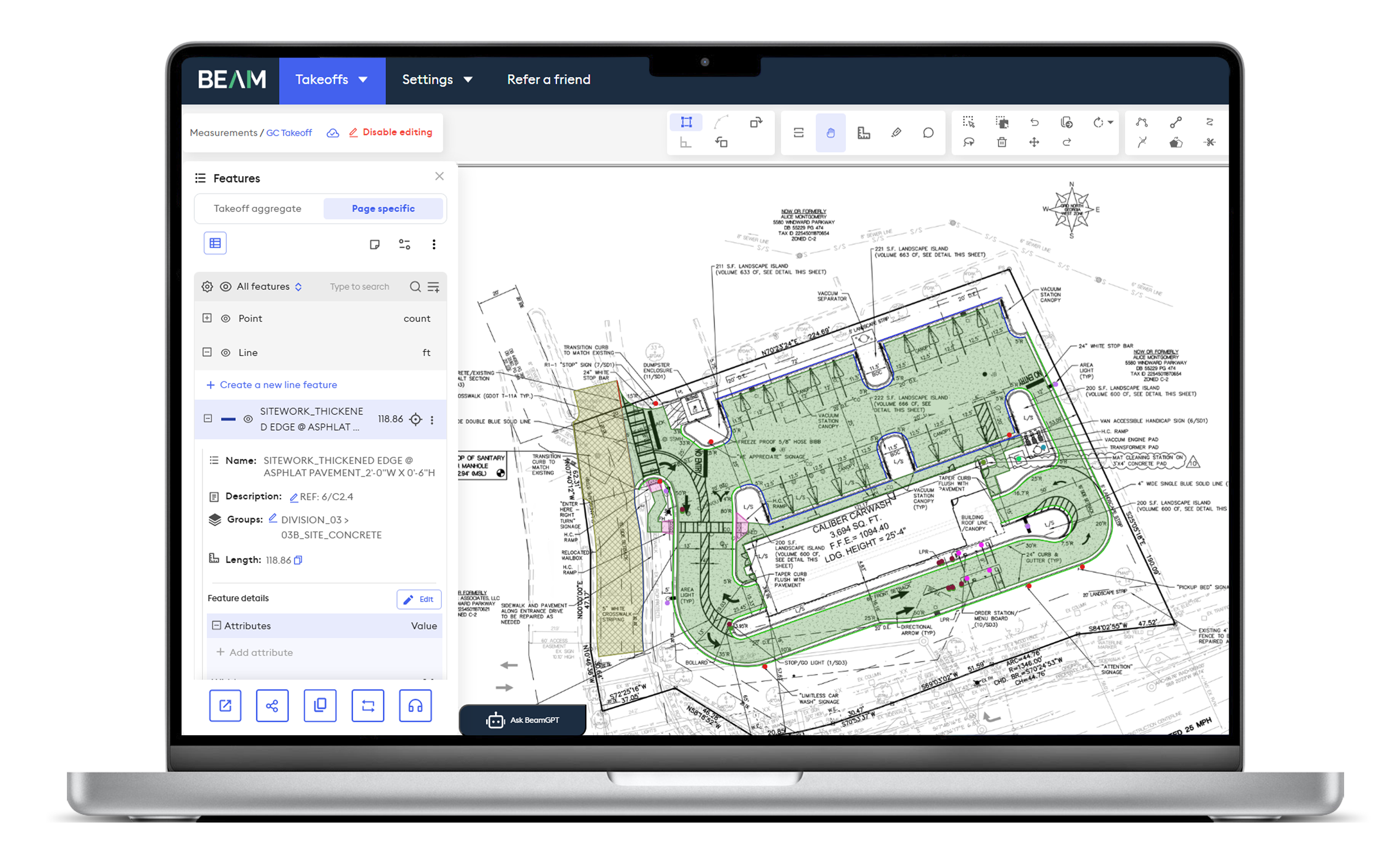Image resolution: width=1400 pixels, height=865 pixels.
Task: Open the Takeoffs dropdown menu
Action: coord(332,80)
